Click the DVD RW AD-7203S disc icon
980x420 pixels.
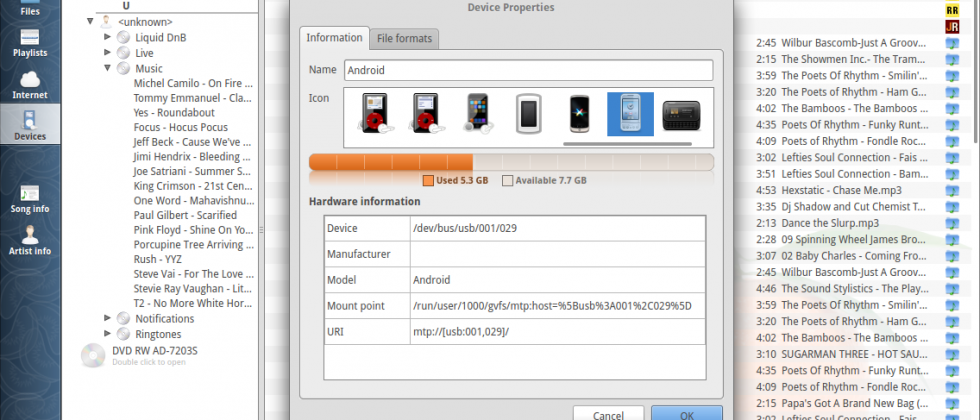coord(93,355)
